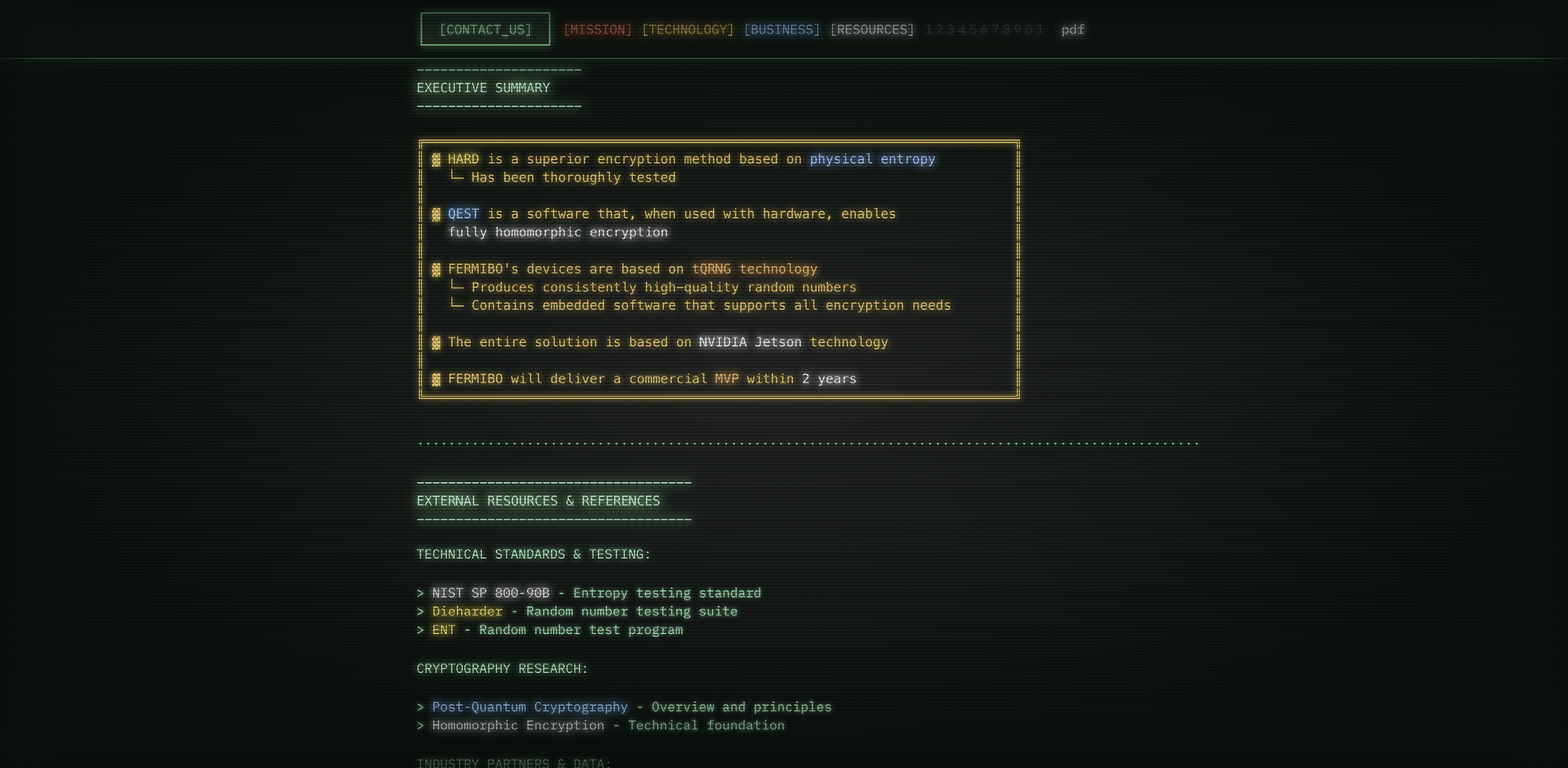Switch to the BUSINESS section
The width and height of the screenshot is (1568, 768).
point(782,29)
